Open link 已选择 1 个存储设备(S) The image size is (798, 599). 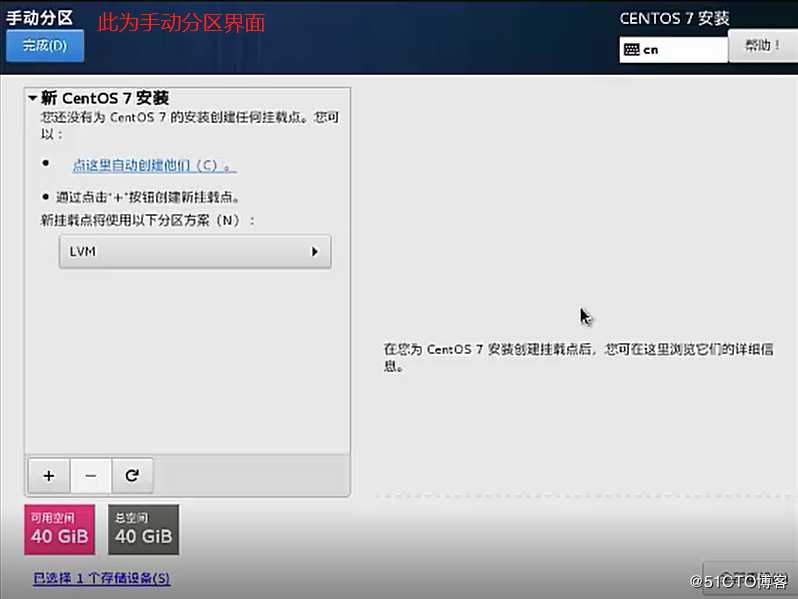pos(102,578)
